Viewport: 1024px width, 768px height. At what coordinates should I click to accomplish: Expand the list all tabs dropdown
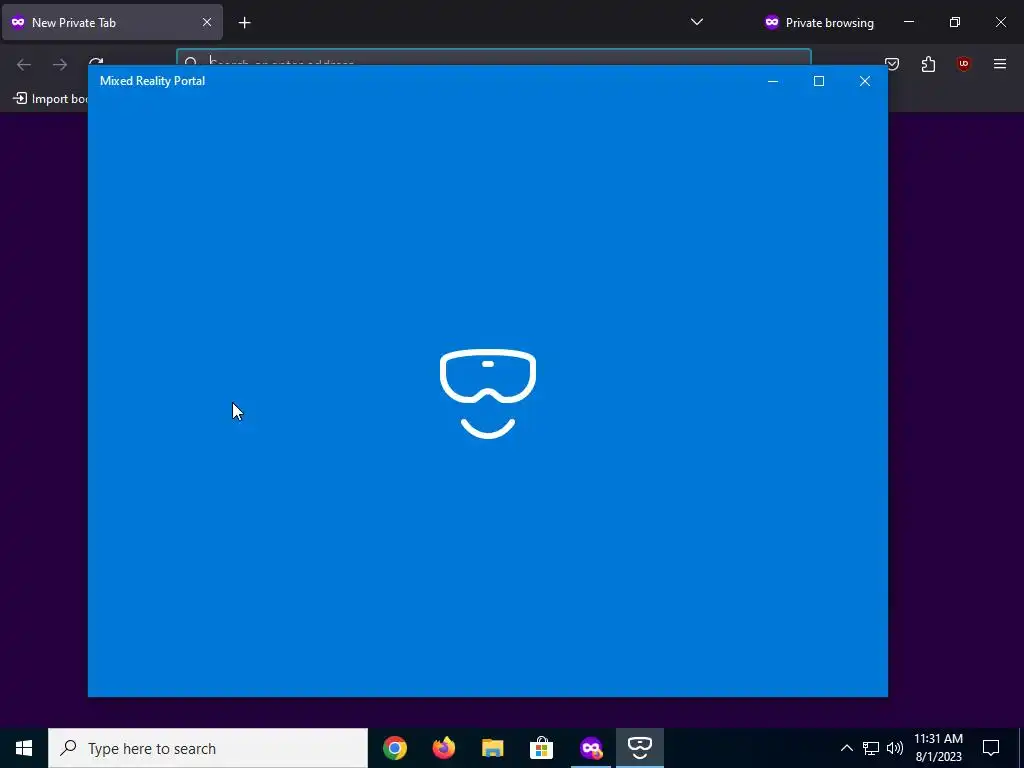pyautogui.click(x=697, y=22)
